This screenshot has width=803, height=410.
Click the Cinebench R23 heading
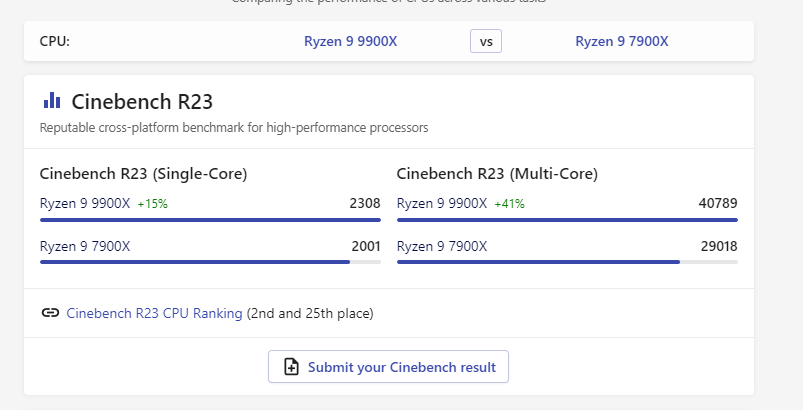click(142, 102)
